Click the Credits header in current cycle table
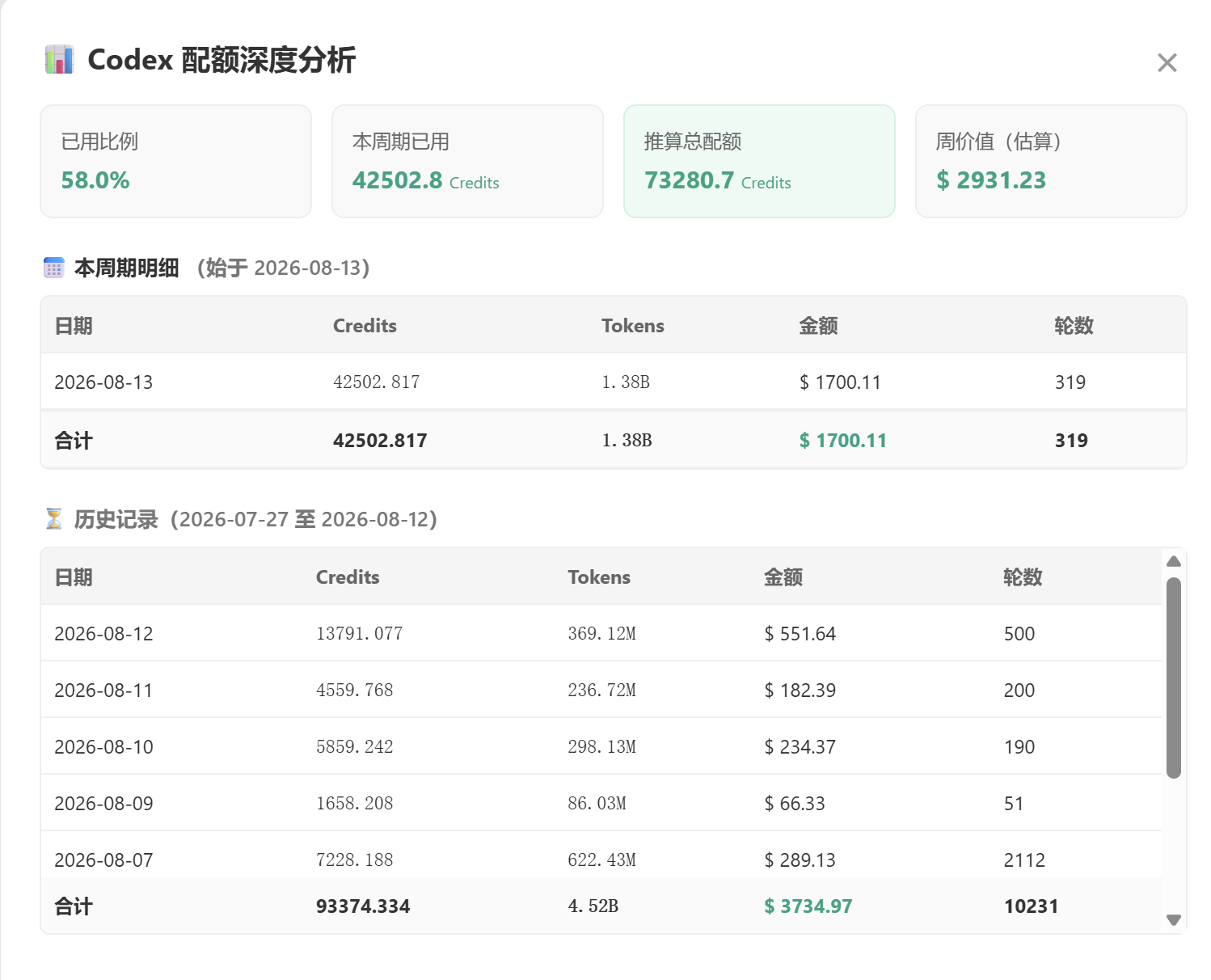The image size is (1211, 980). 365,326
